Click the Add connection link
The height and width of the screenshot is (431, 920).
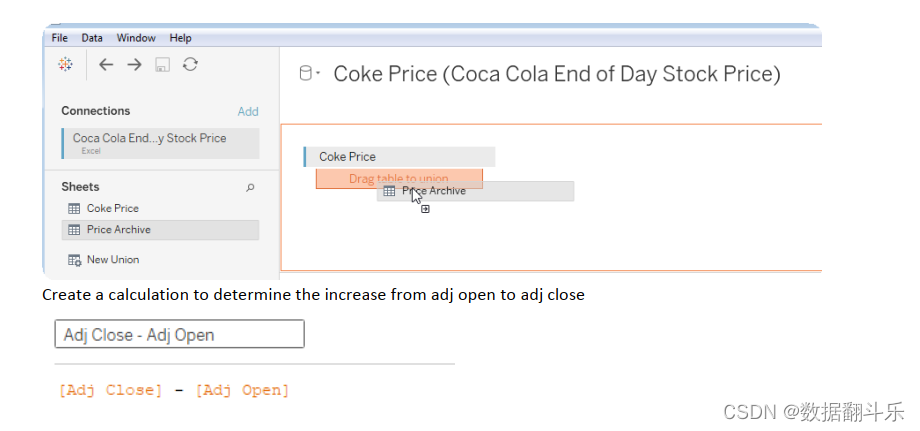pos(248,112)
